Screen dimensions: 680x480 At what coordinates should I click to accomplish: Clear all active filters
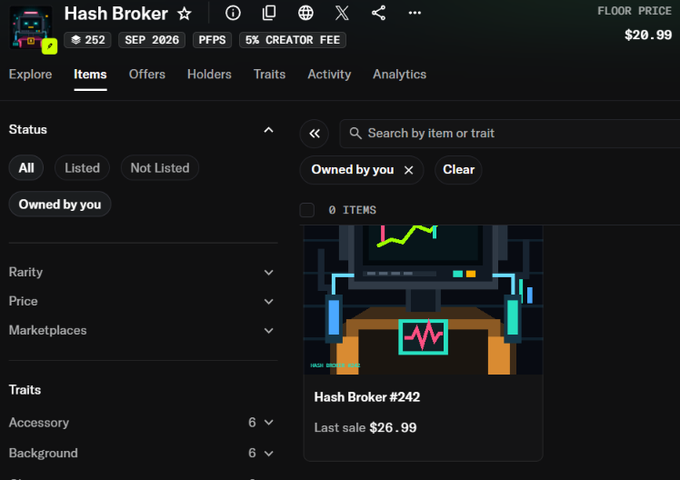458,170
